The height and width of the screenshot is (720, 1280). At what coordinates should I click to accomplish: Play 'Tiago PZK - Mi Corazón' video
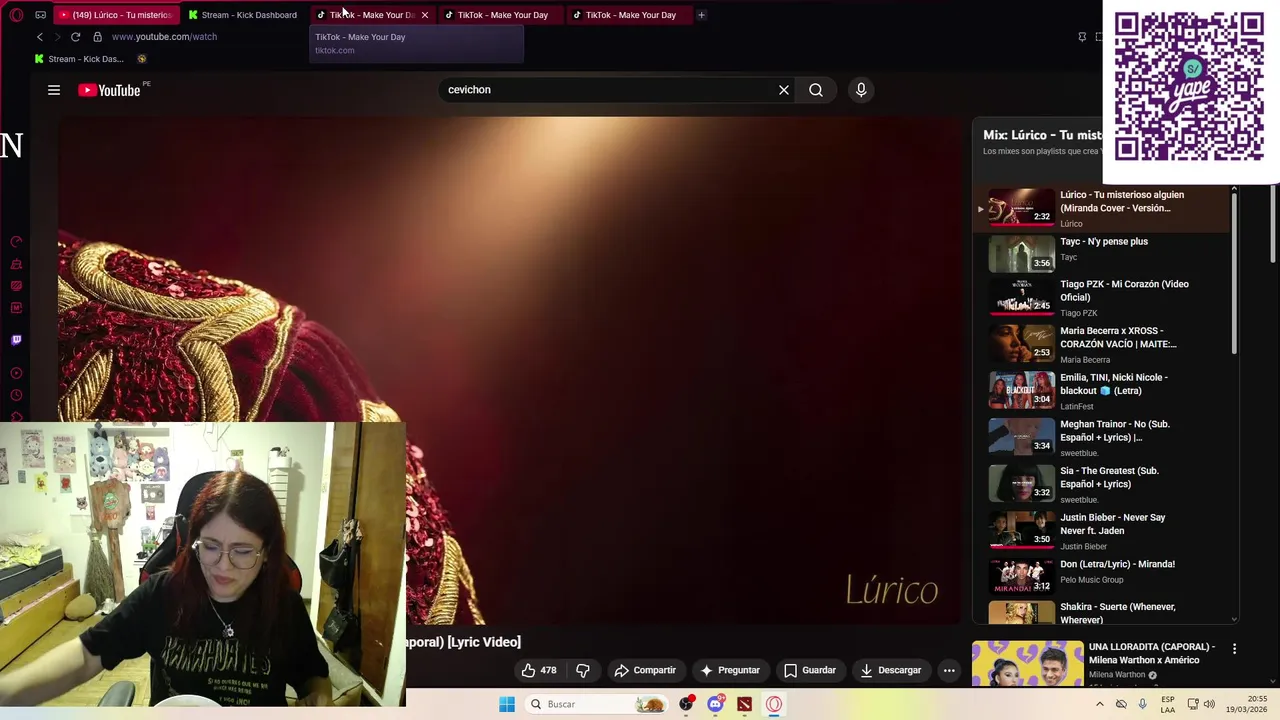[x=1101, y=298]
